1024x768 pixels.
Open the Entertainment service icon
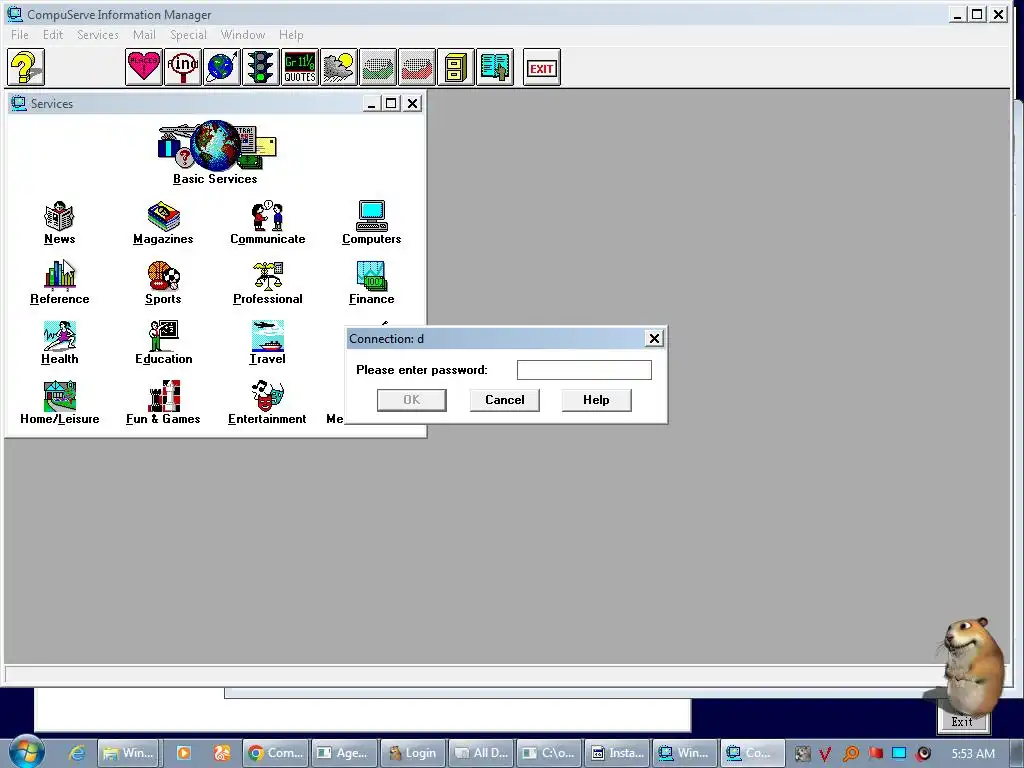point(267,403)
